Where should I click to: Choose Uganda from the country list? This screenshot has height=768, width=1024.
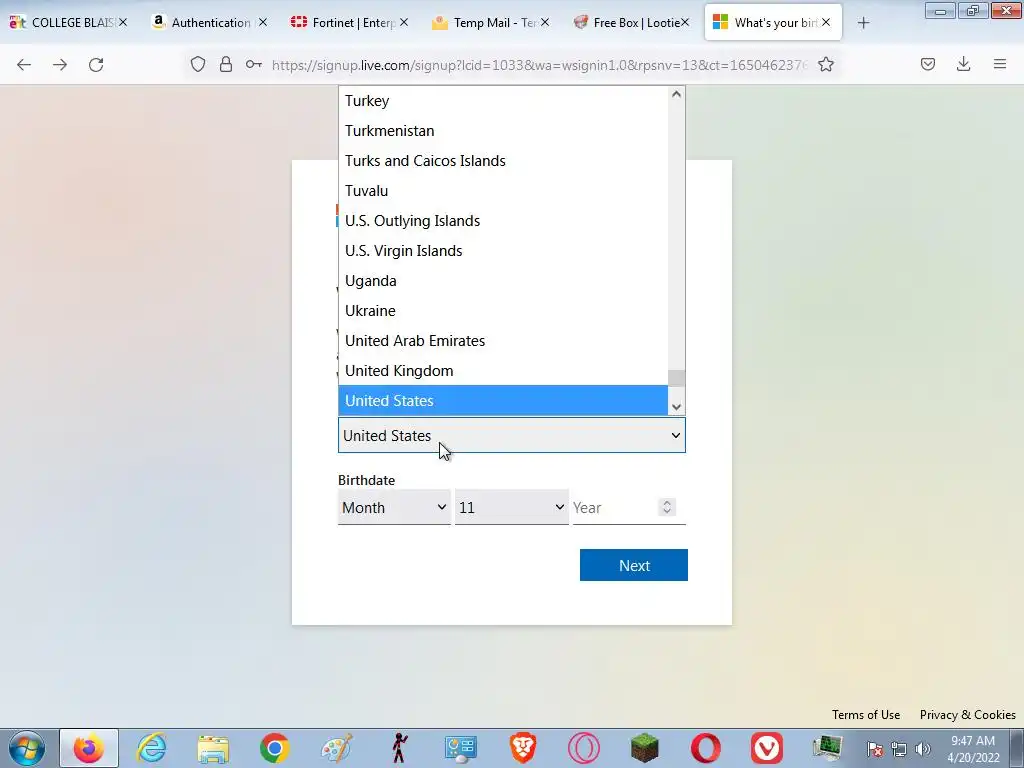click(503, 281)
